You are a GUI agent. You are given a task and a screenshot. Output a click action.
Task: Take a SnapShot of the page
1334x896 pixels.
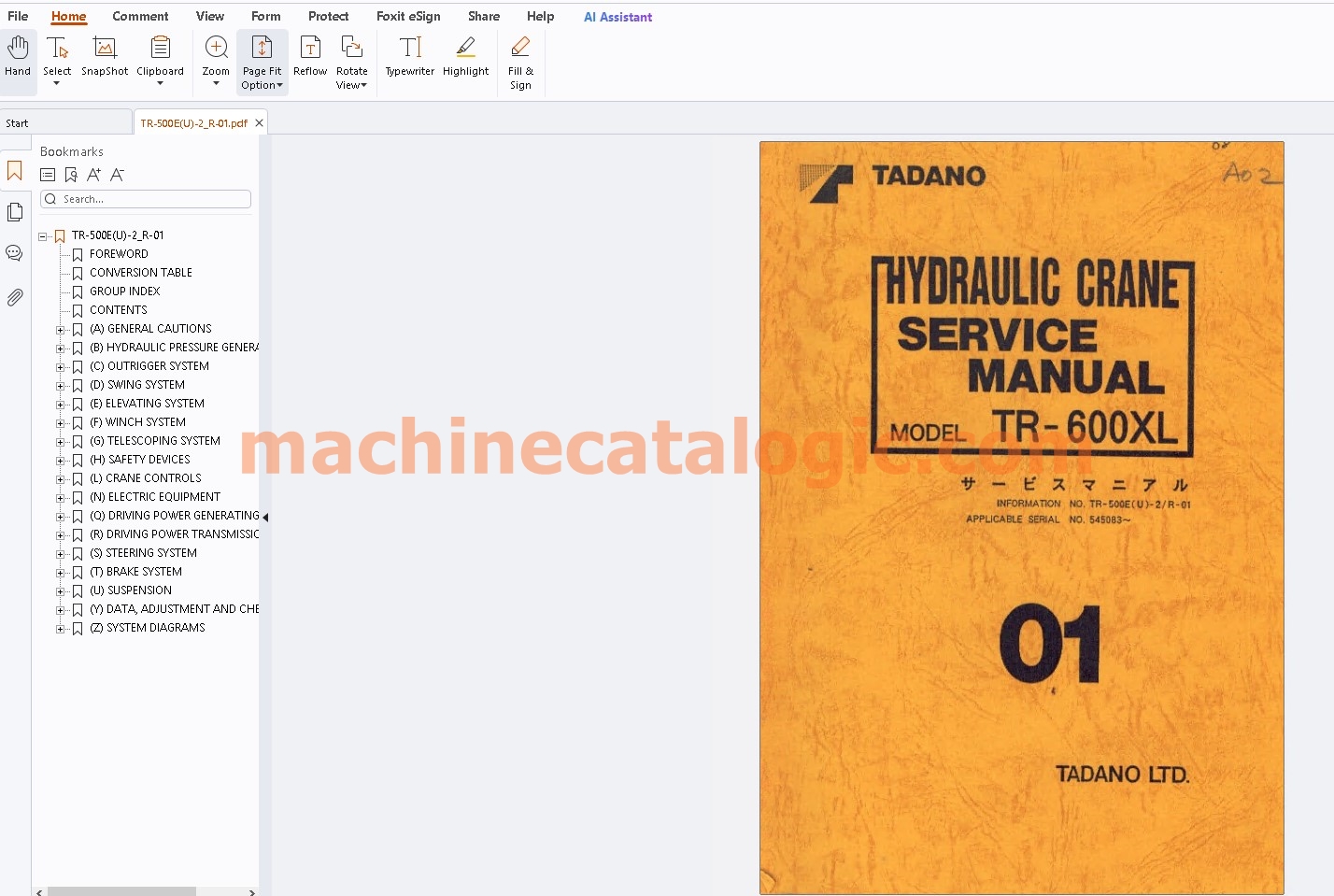pos(105,57)
